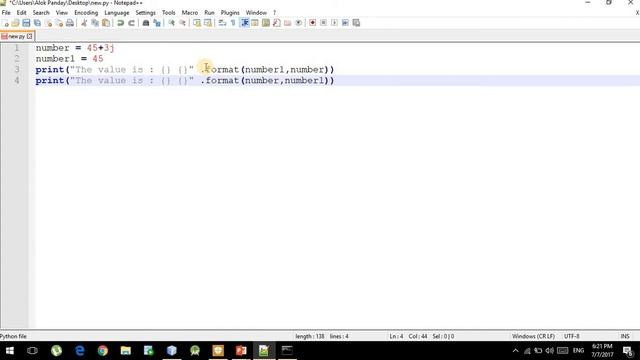Image resolution: width=640 pixels, height=360 pixels.
Task: Open the File menu
Action: pyautogui.click(x=6, y=13)
